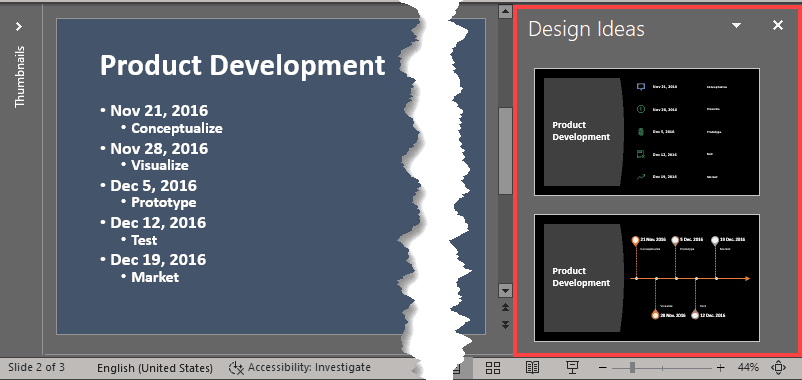Go to next slide with double down arrows
Viewport: 802px width, 380px height.
click(x=505, y=325)
